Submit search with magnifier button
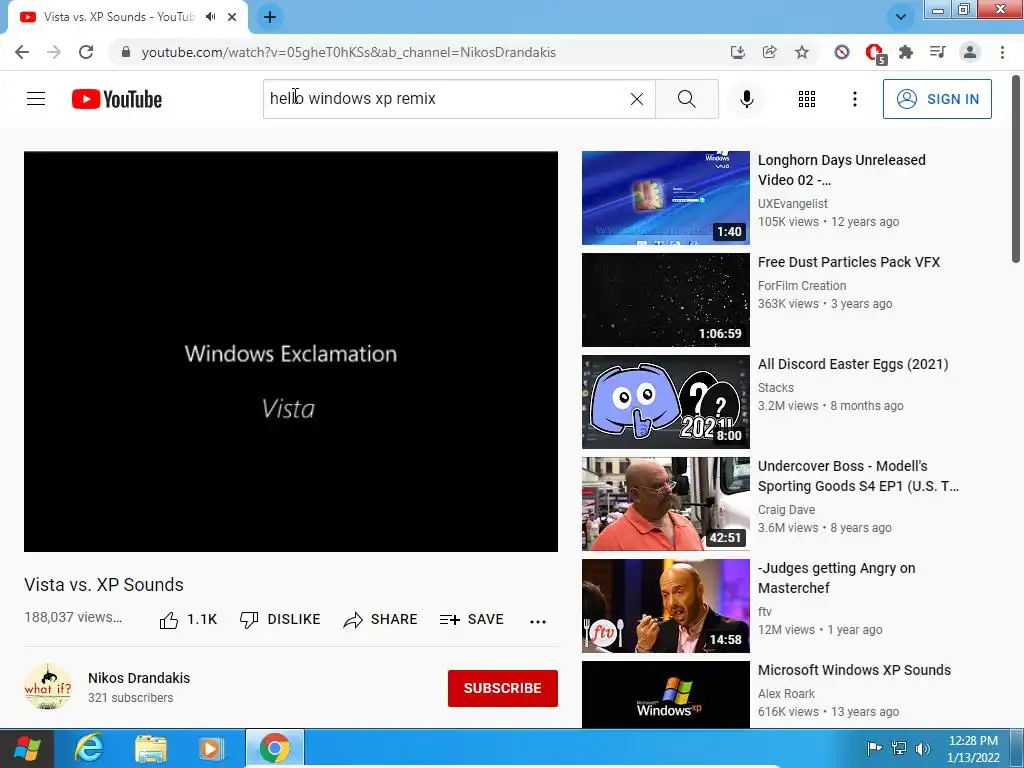This screenshot has width=1024, height=768. [686, 99]
